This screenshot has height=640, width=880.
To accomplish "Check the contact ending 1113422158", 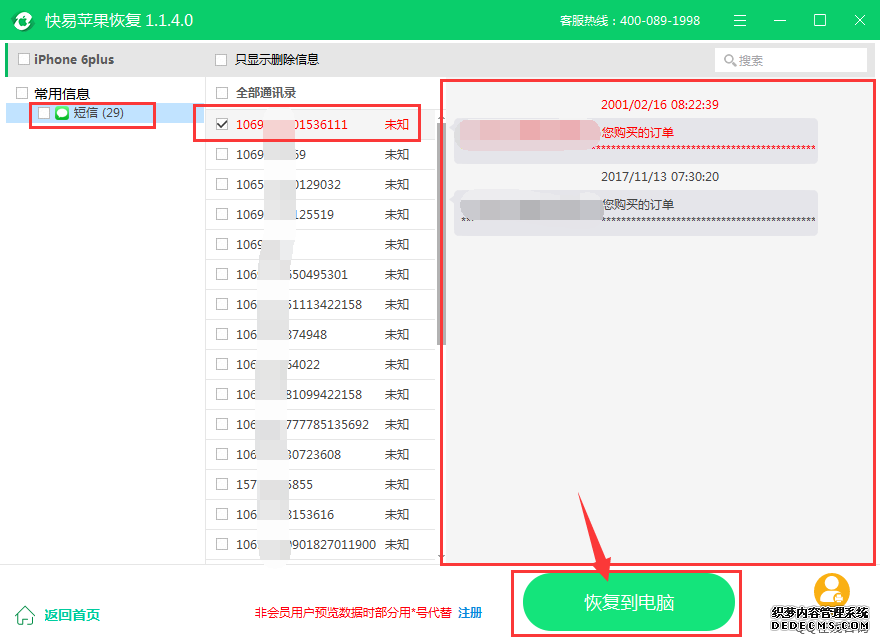I will 222,304.
